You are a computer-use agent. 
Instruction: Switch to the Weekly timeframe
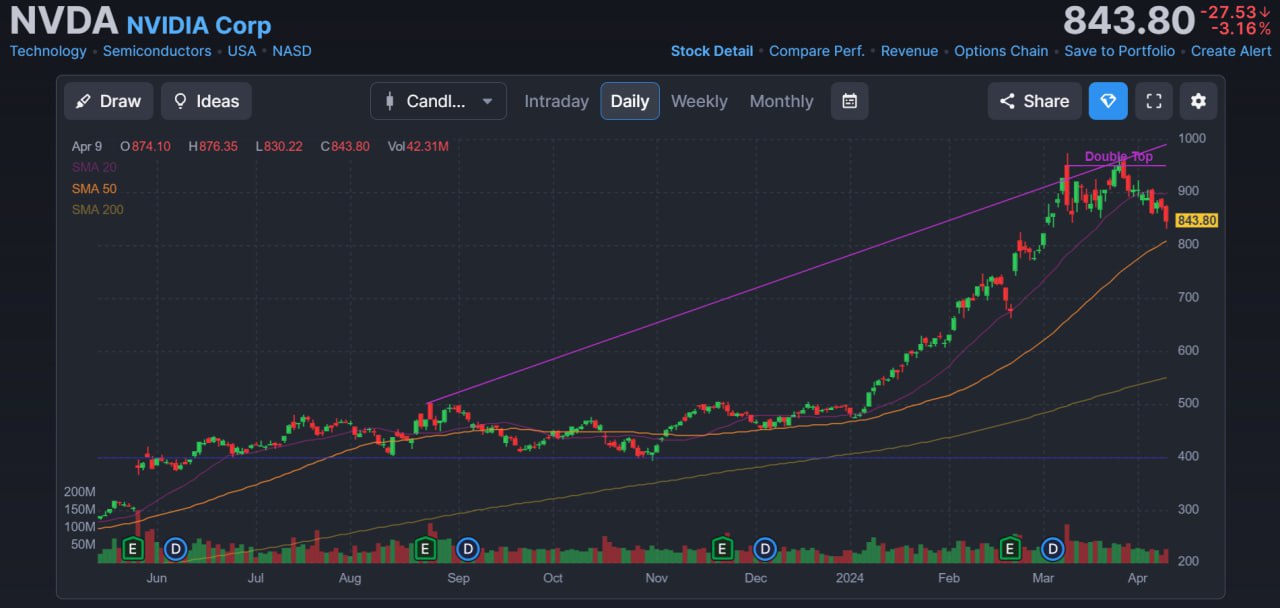tap(699, 101)
